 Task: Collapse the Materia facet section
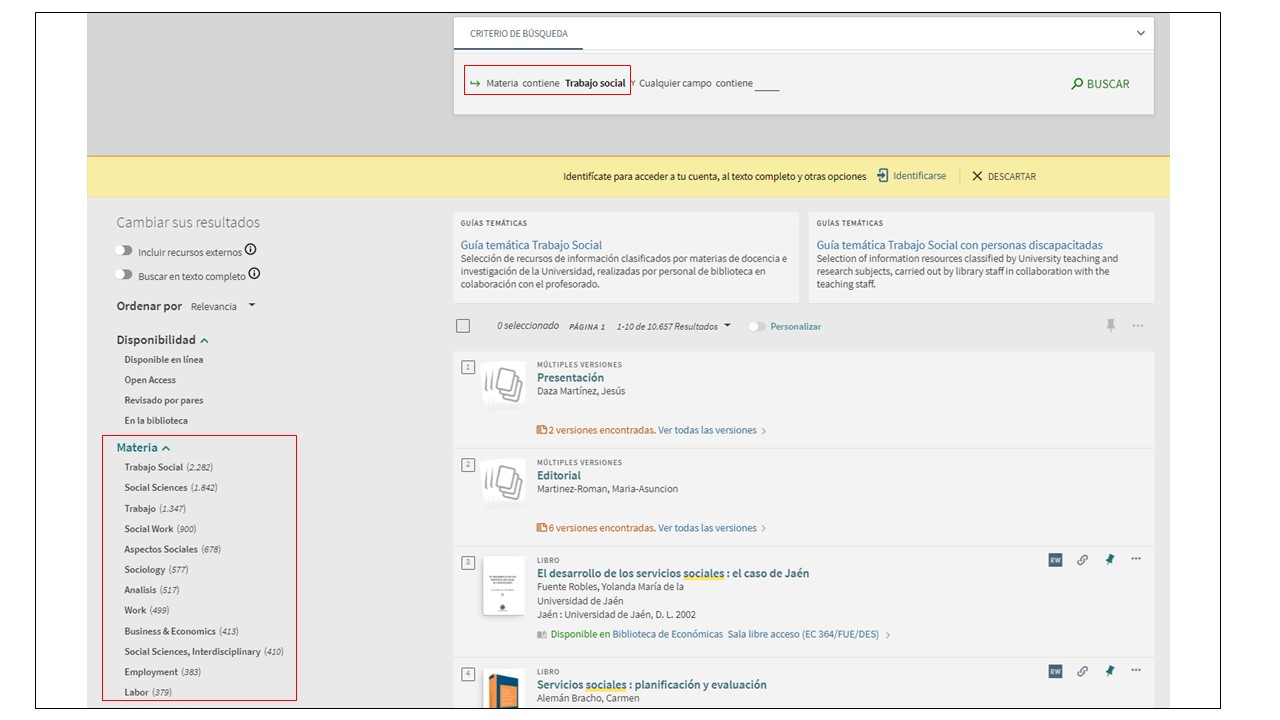166,448
